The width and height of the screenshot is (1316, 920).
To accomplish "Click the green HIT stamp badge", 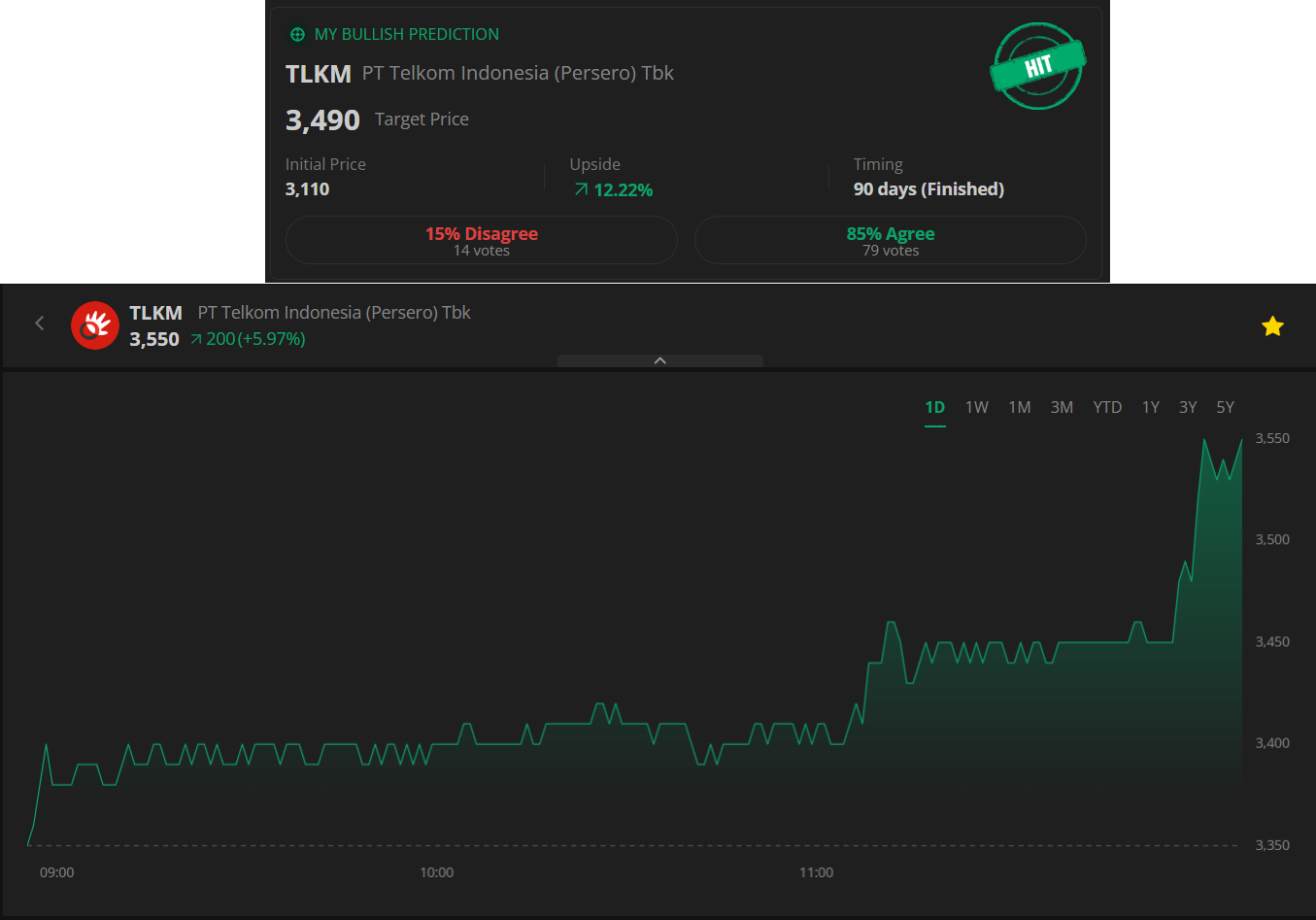I will [x=1038, y=66].
